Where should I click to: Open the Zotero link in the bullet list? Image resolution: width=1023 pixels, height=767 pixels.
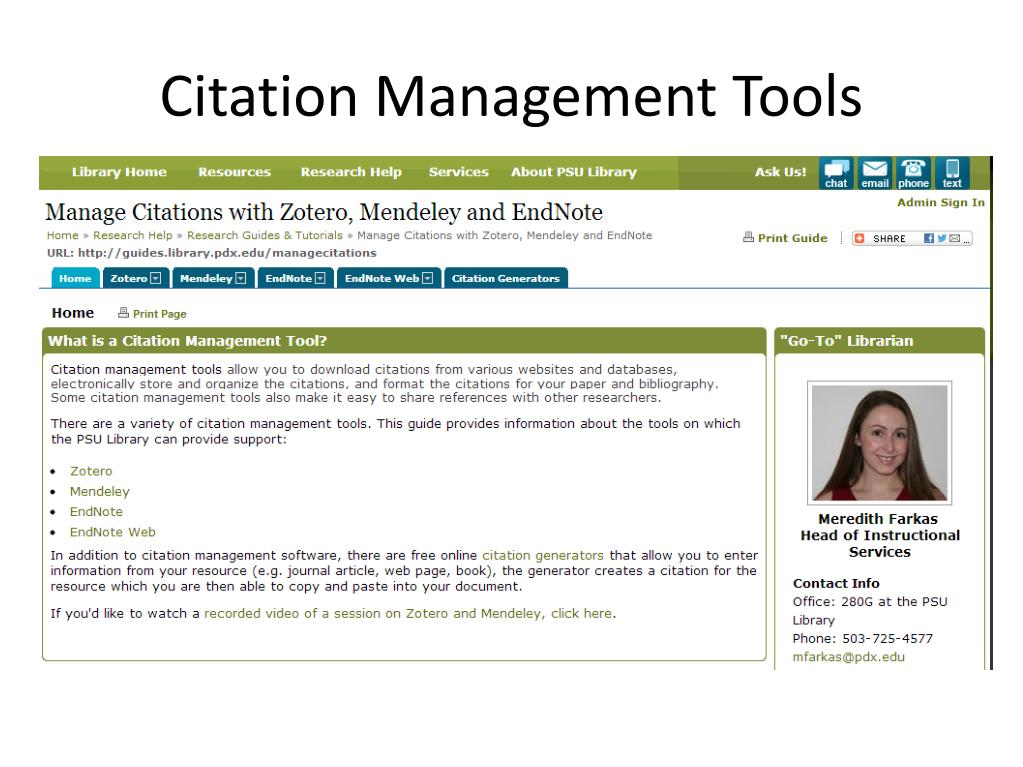(91, 471)
